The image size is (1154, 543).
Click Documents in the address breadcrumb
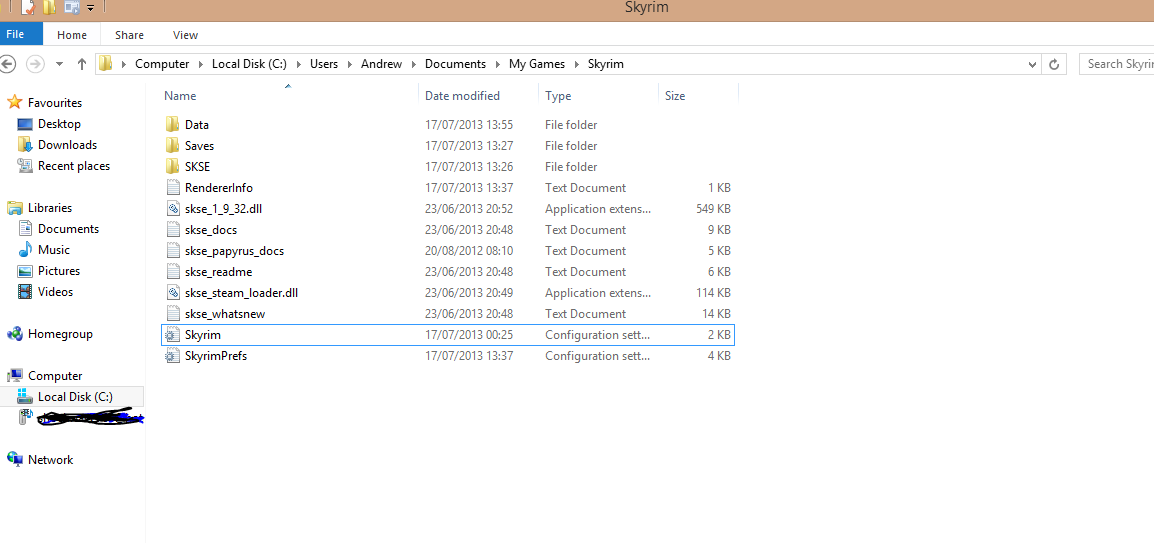tap(455, 64)
